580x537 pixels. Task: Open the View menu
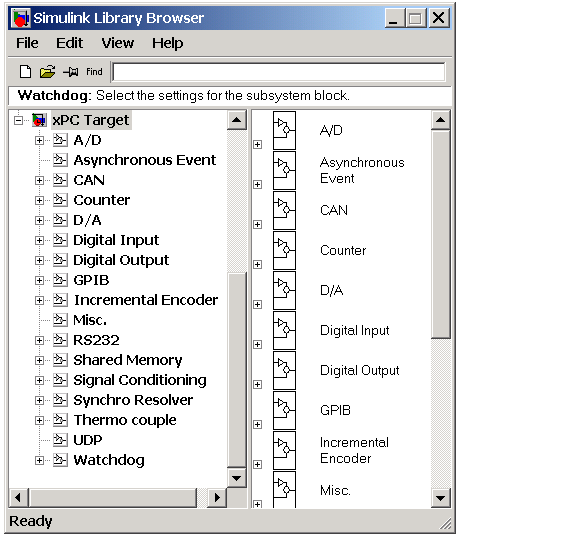click(x=118, y=43)
